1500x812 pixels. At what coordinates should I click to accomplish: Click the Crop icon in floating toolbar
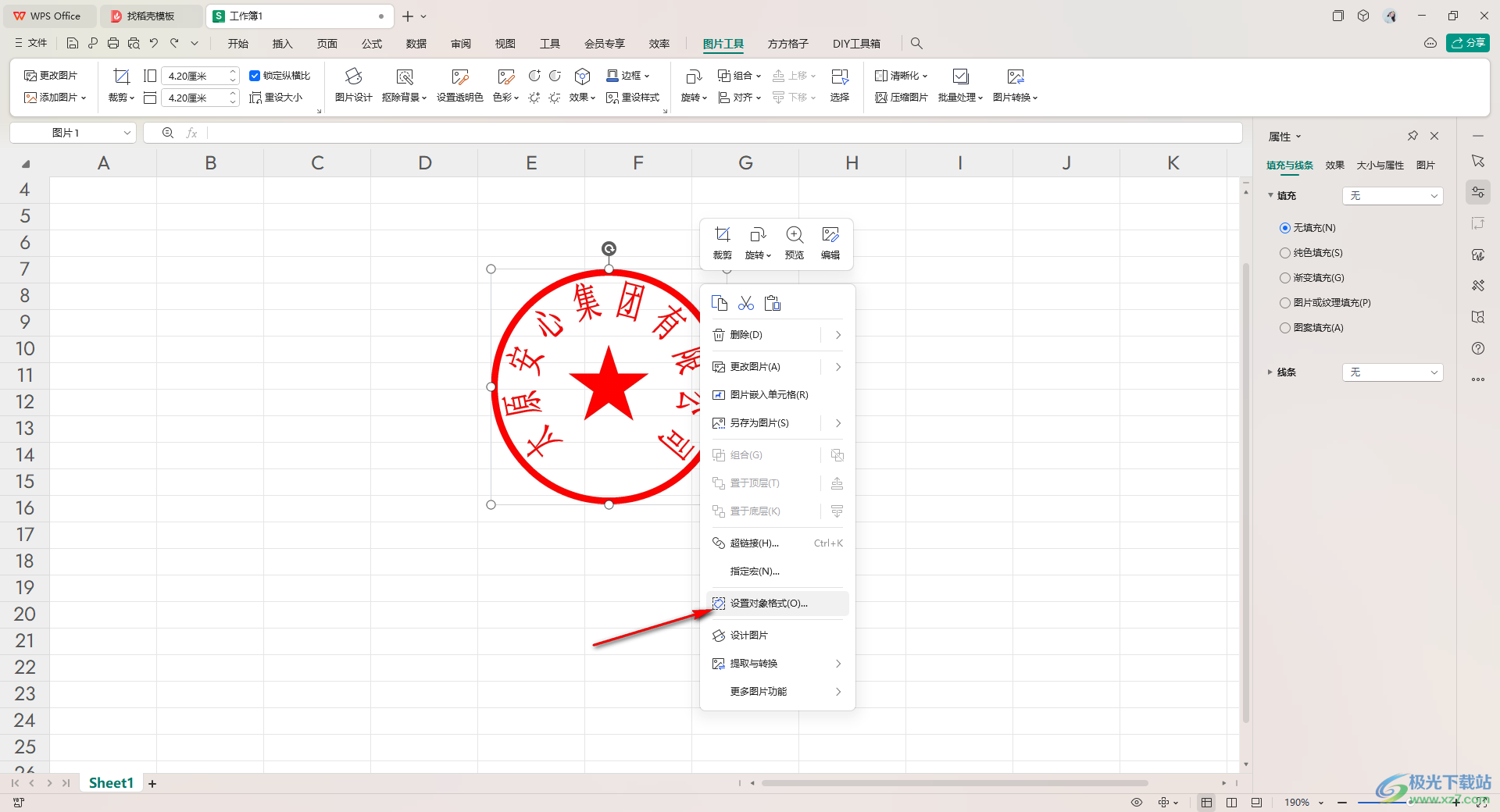pos(723,235)
